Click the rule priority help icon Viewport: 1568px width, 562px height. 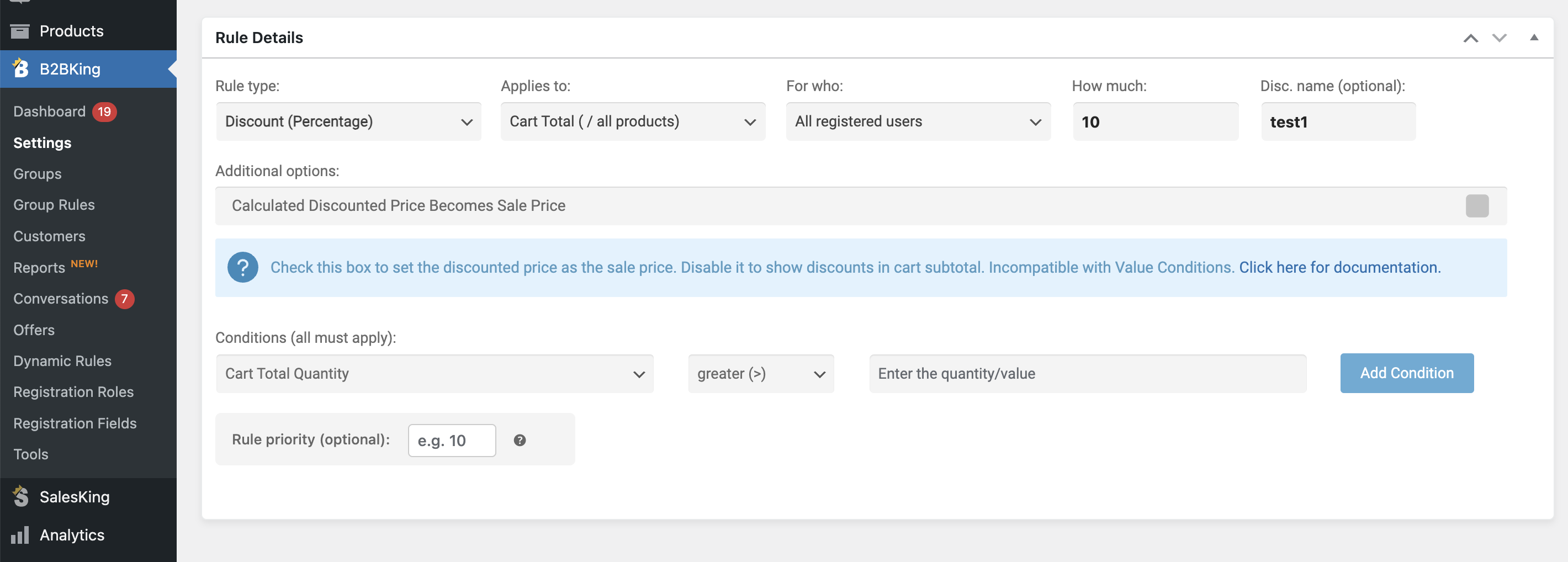(x=519, y=440)
